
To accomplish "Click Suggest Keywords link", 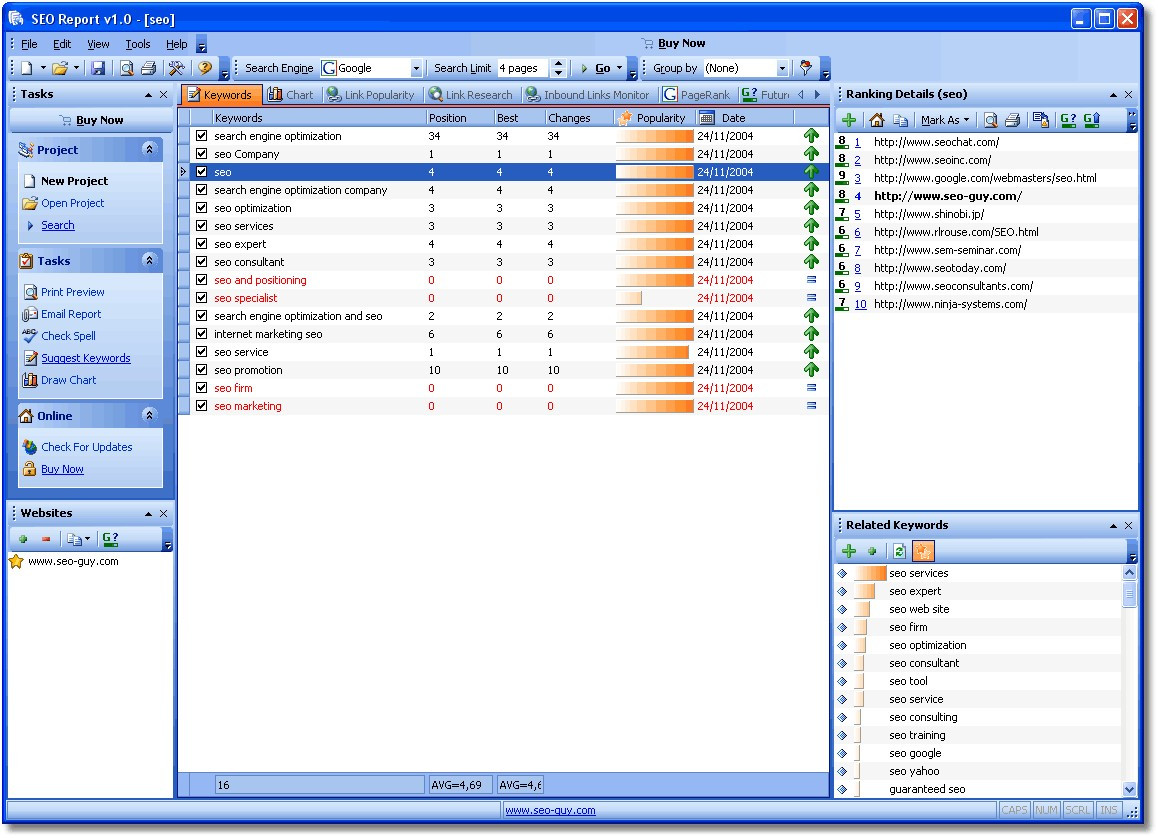I will pos(86,358).
